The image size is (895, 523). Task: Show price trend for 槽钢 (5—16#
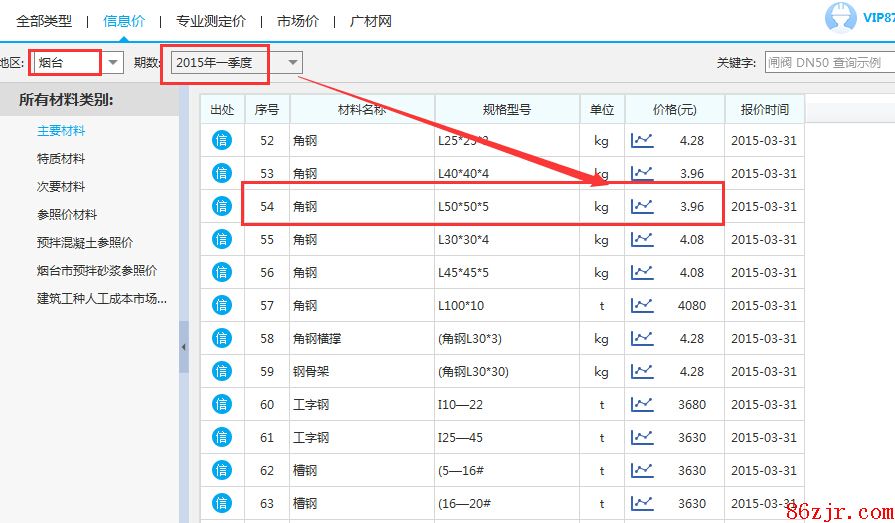642,470
